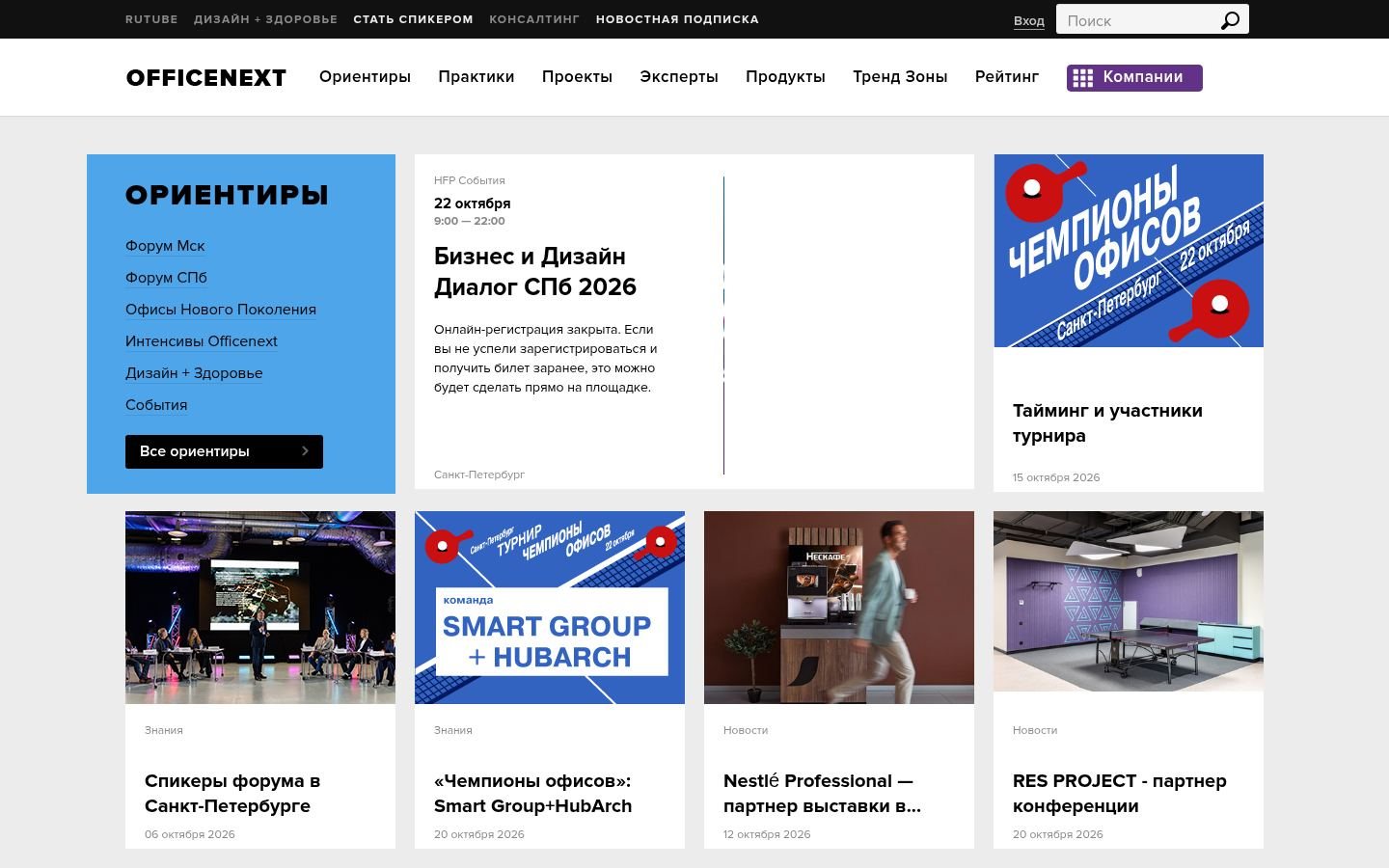The image size is (1389, 868).
Task: Click Стать спикером in top bar
Action: point(413,19)
